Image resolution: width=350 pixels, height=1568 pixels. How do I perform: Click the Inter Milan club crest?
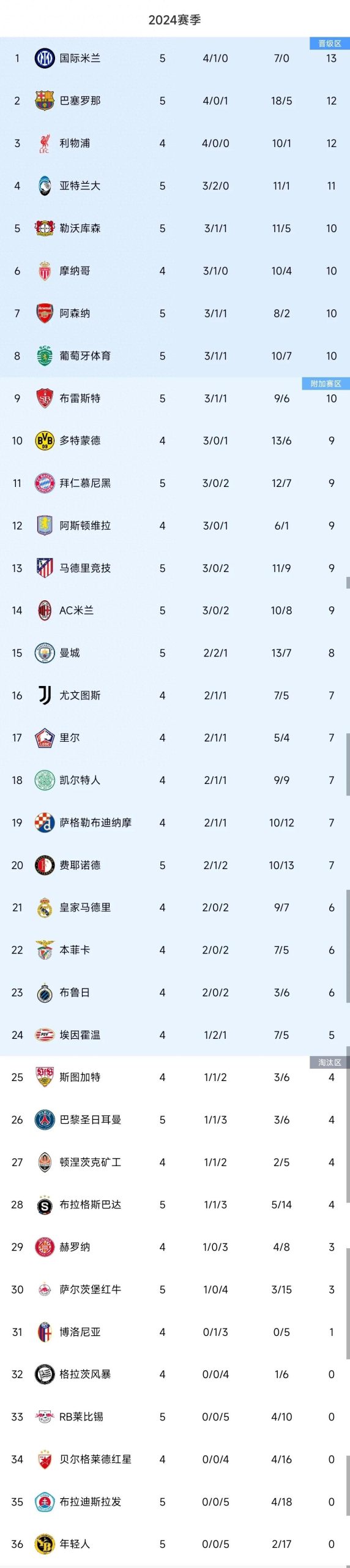tap(44, 58)
